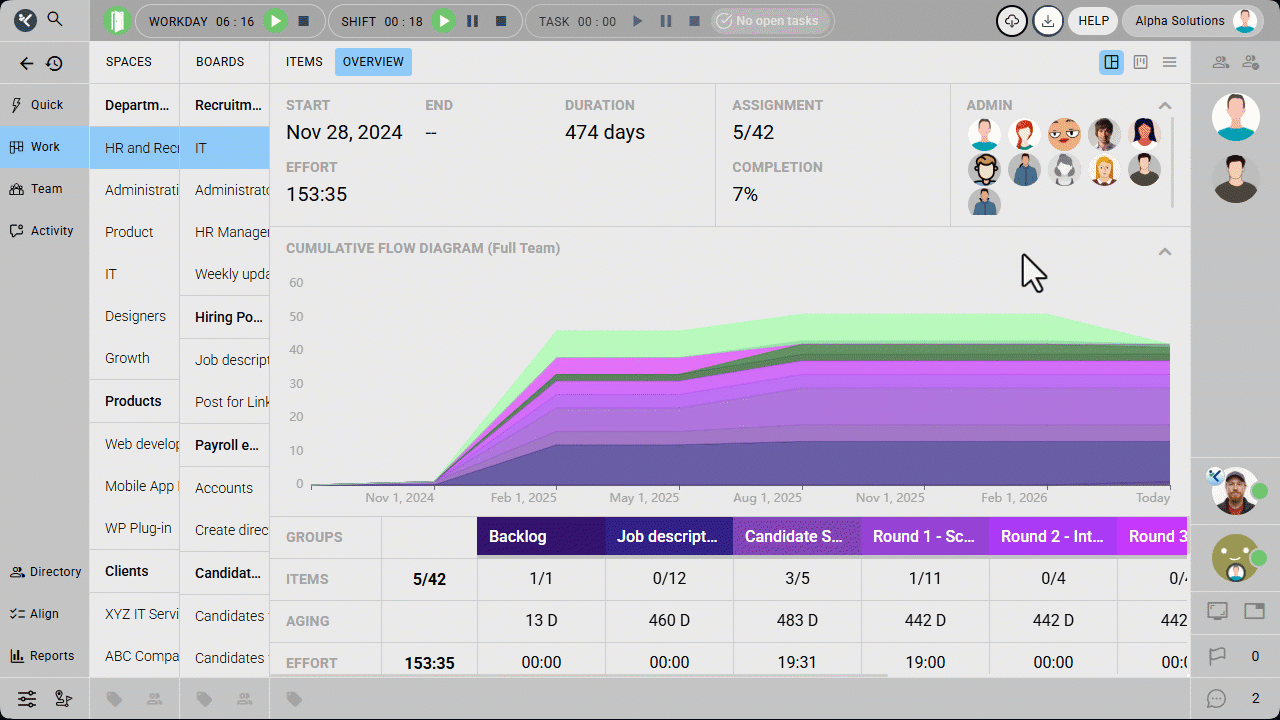Collapse the Admin panel chevron
Viewport: 1280px width, 720px height.
pos(1164,105)
